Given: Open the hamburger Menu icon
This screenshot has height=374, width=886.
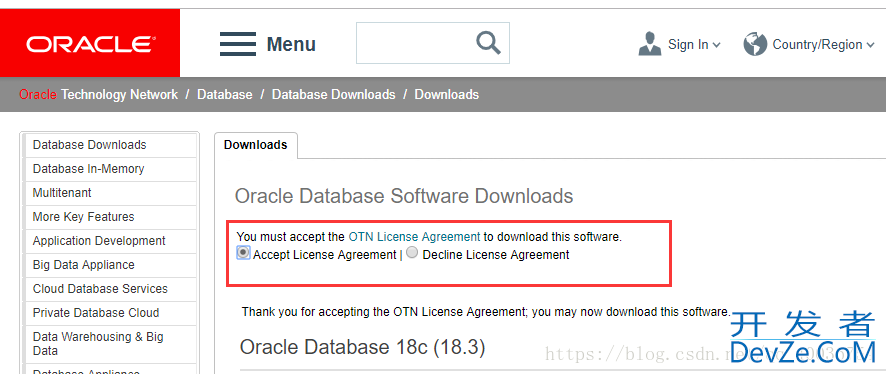Looking at the screenshot, I should click(x=238, y=44).
